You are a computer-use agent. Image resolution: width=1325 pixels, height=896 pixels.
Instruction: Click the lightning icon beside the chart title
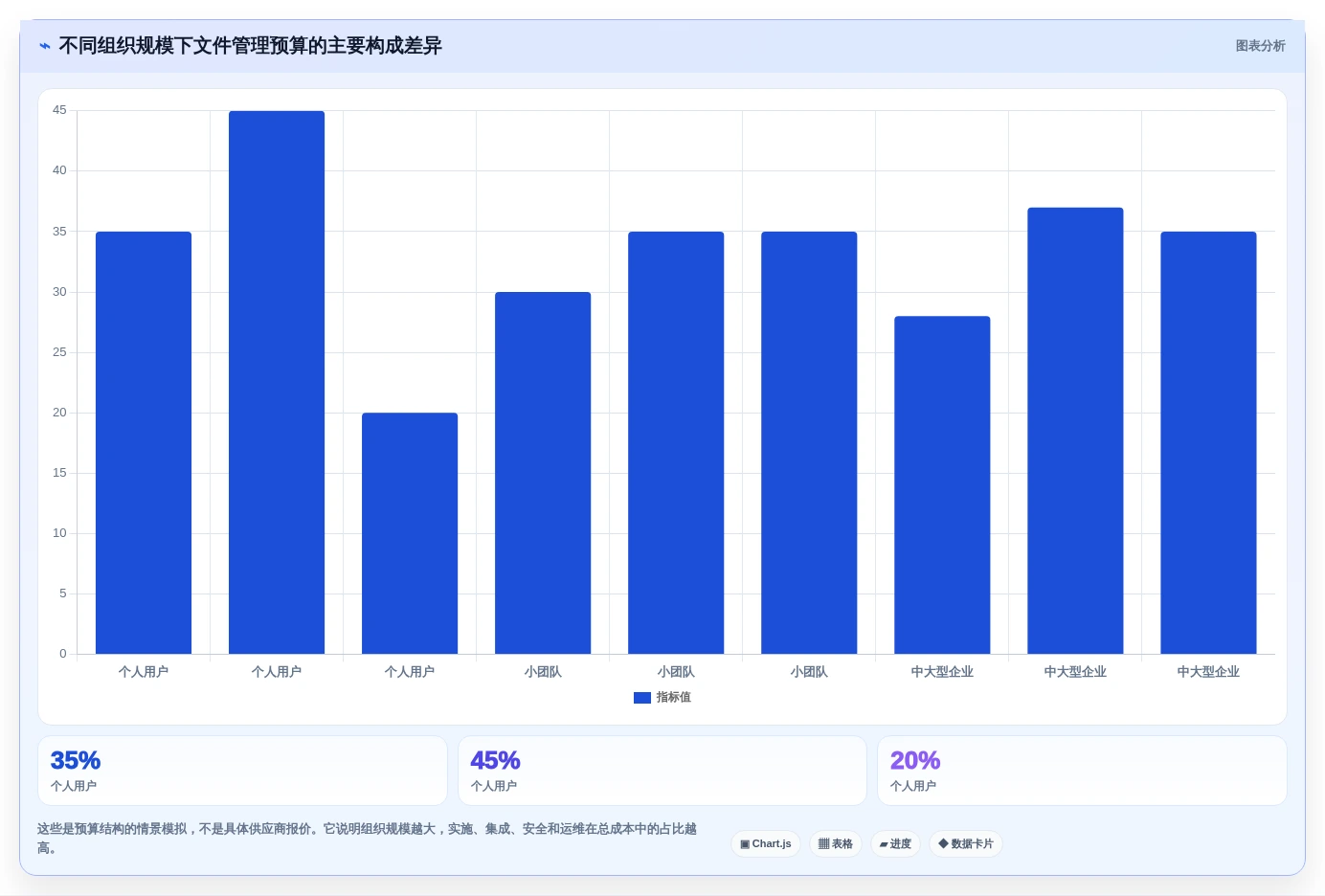click(45, 46)
